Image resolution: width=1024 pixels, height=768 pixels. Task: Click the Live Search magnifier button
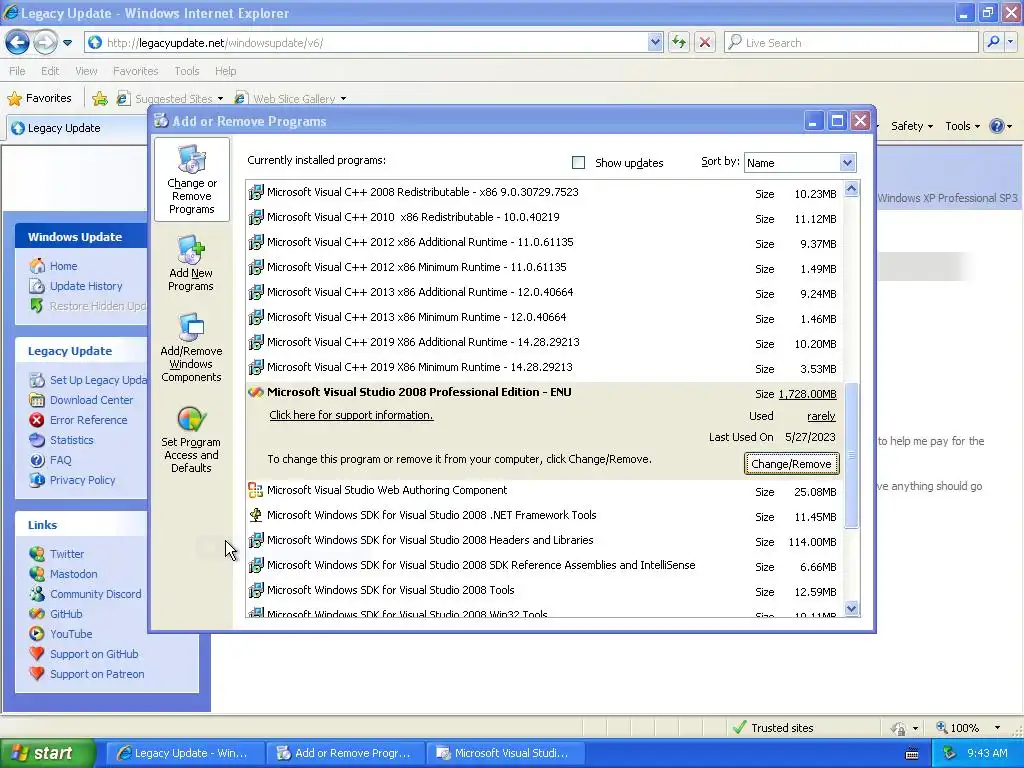point(993,42)
